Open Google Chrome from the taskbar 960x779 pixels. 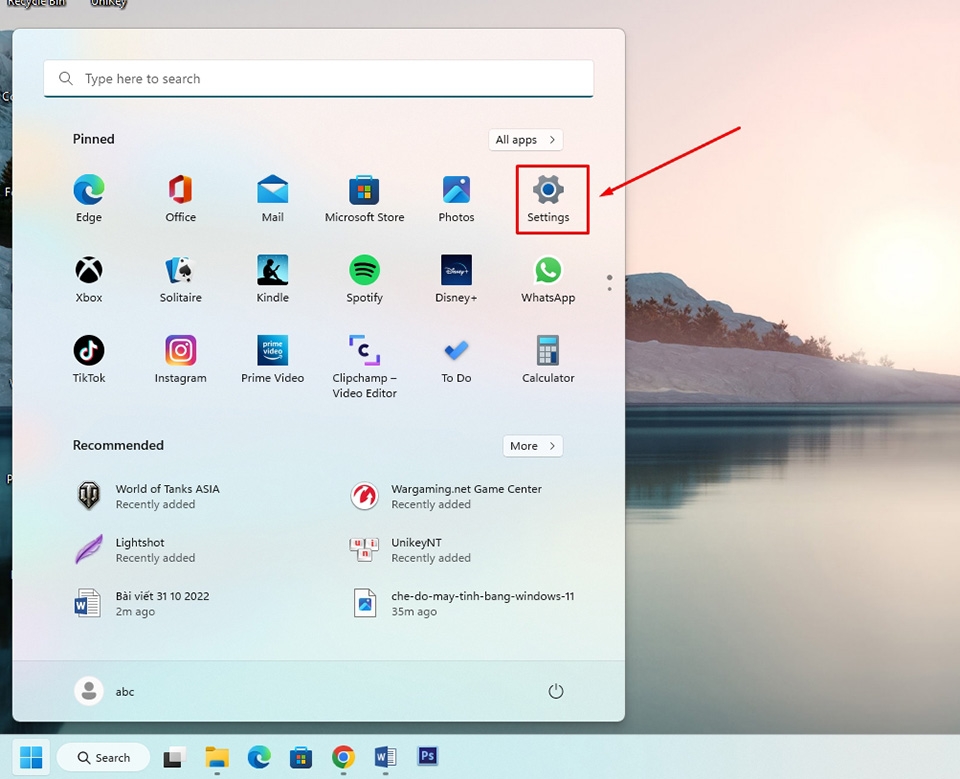click(x=343, y=757)
